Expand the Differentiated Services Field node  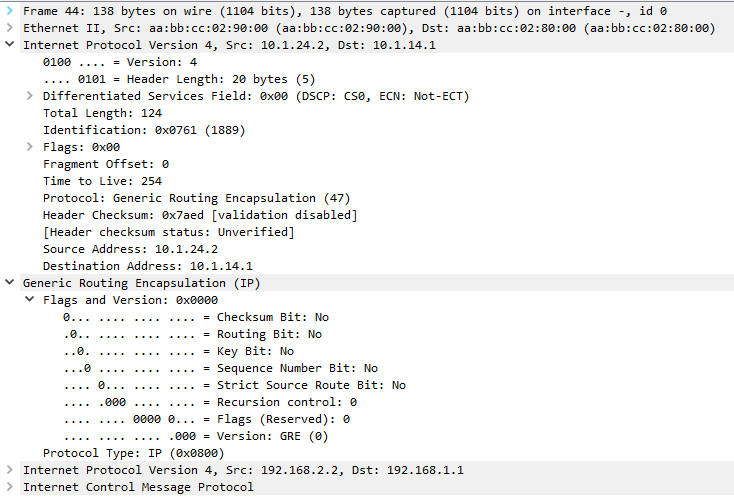[30, 96]
